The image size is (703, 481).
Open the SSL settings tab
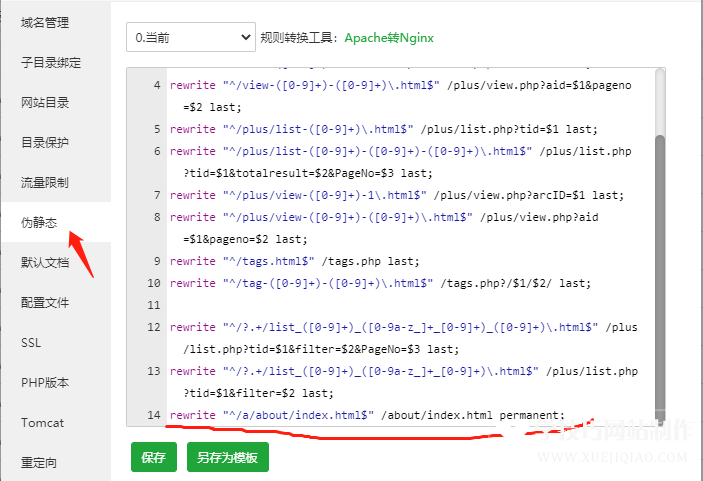click(32, 343)
